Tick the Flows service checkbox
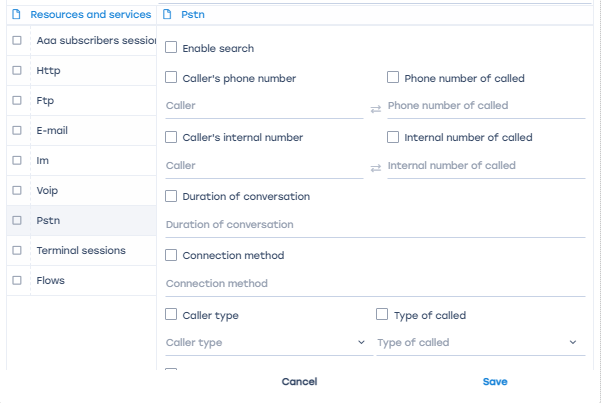The height and width of the screenshot is (403, 601). point(17,280)
